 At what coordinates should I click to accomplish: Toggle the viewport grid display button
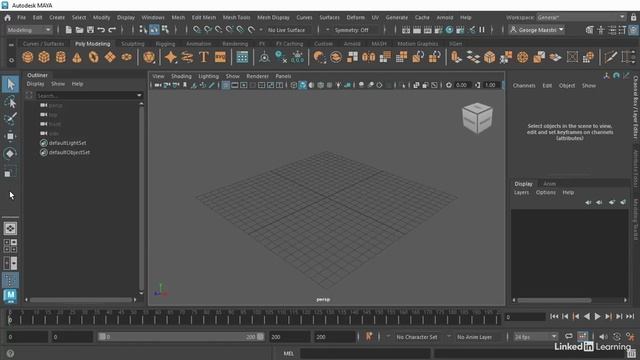click(x=225, y=85)
